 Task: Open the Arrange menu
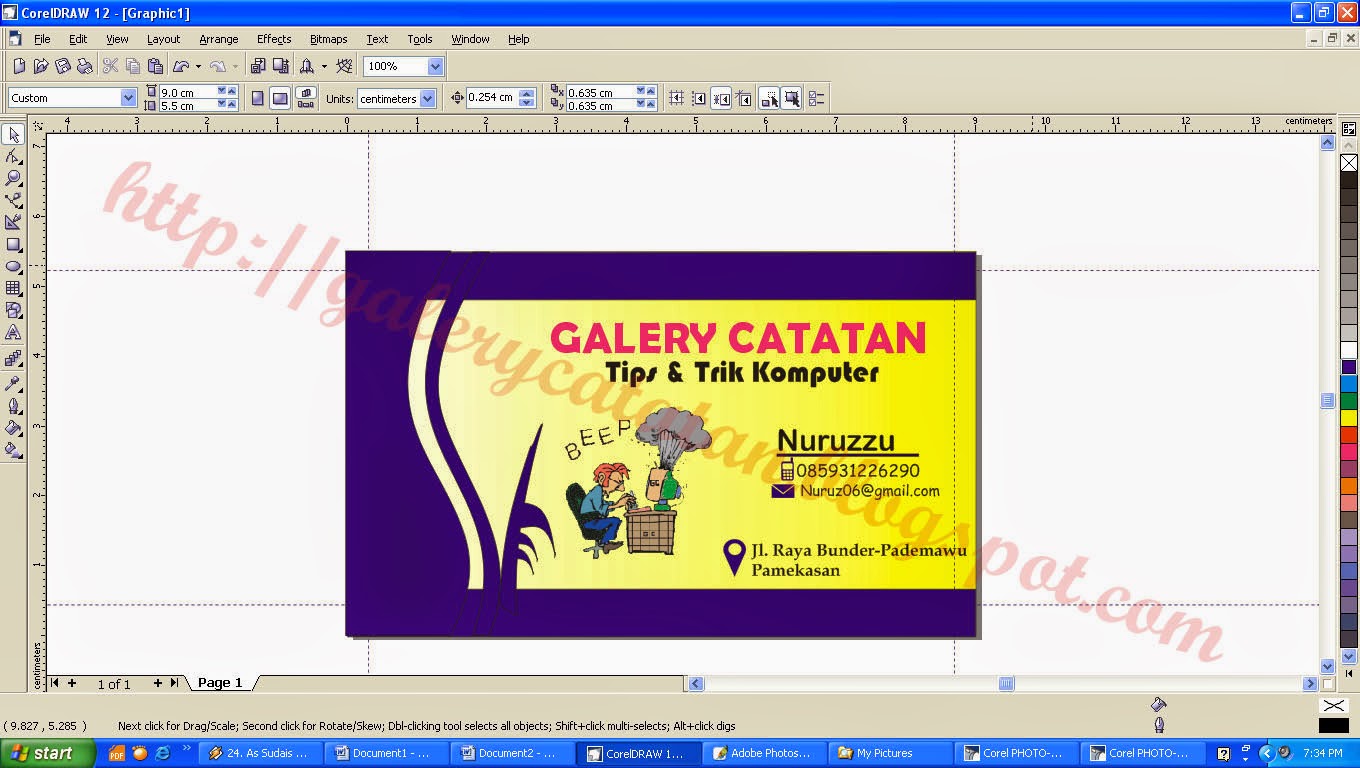coord(218,39)
